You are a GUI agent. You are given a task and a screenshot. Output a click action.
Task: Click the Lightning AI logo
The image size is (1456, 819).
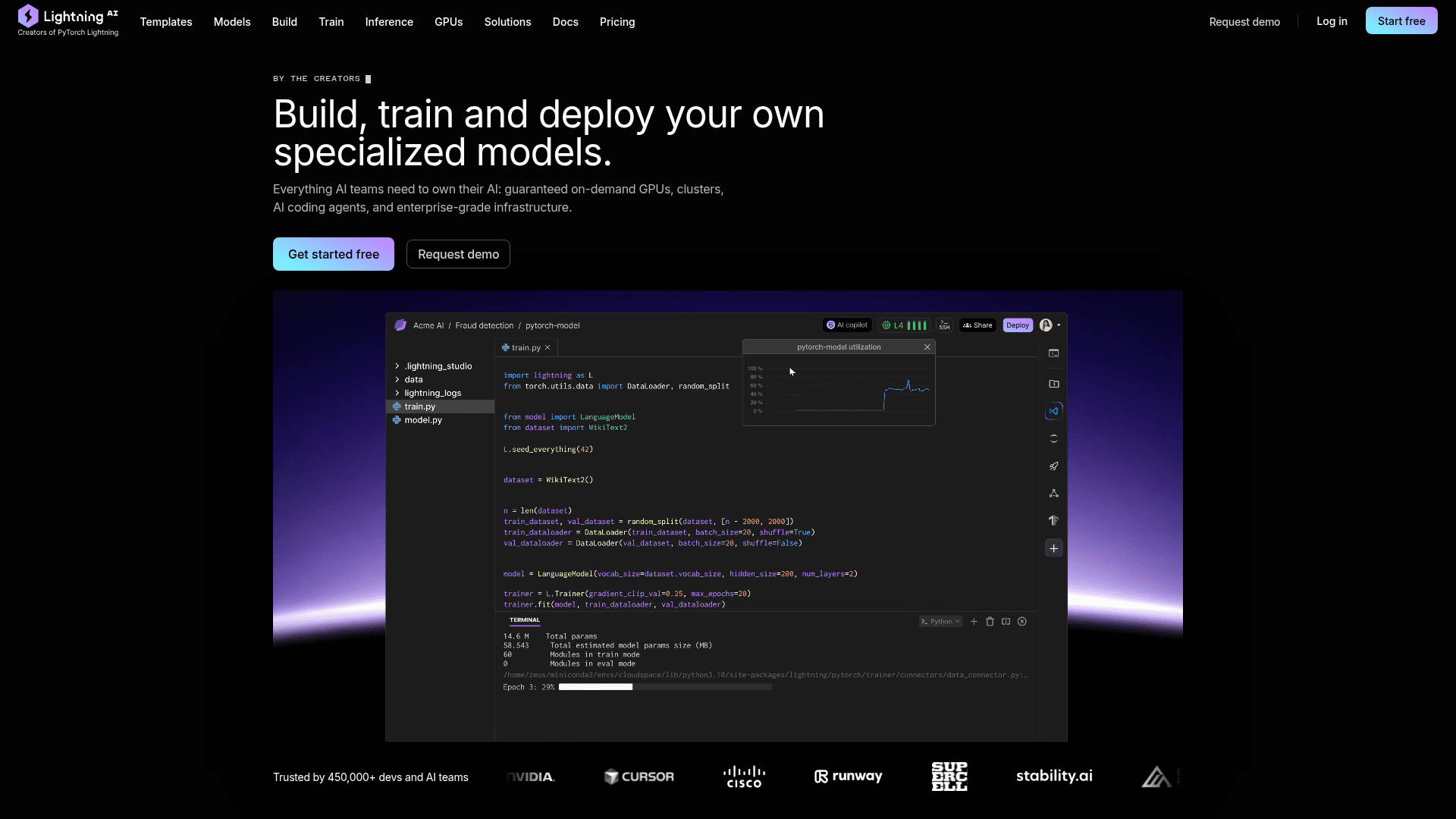(68, 20)
